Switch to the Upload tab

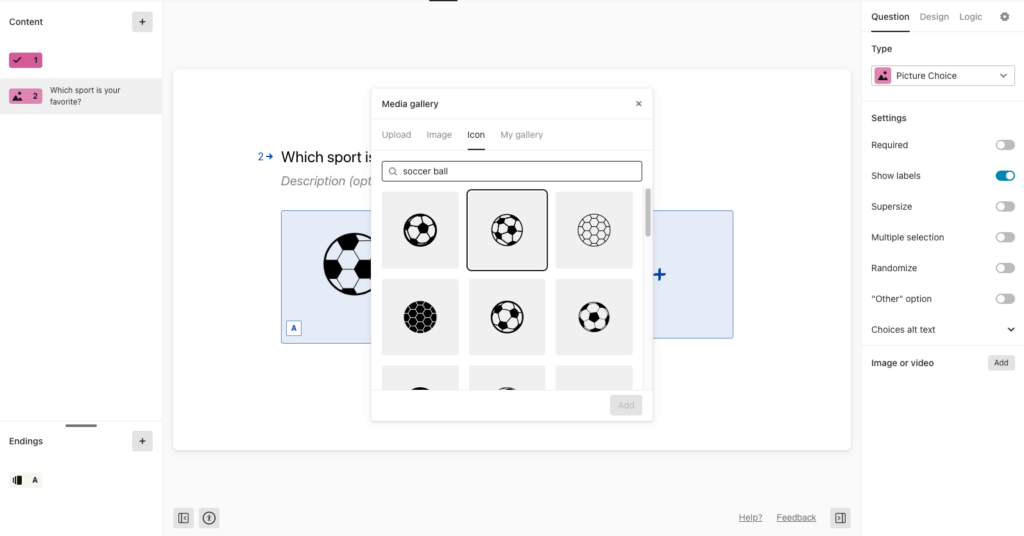click(396, 134)
